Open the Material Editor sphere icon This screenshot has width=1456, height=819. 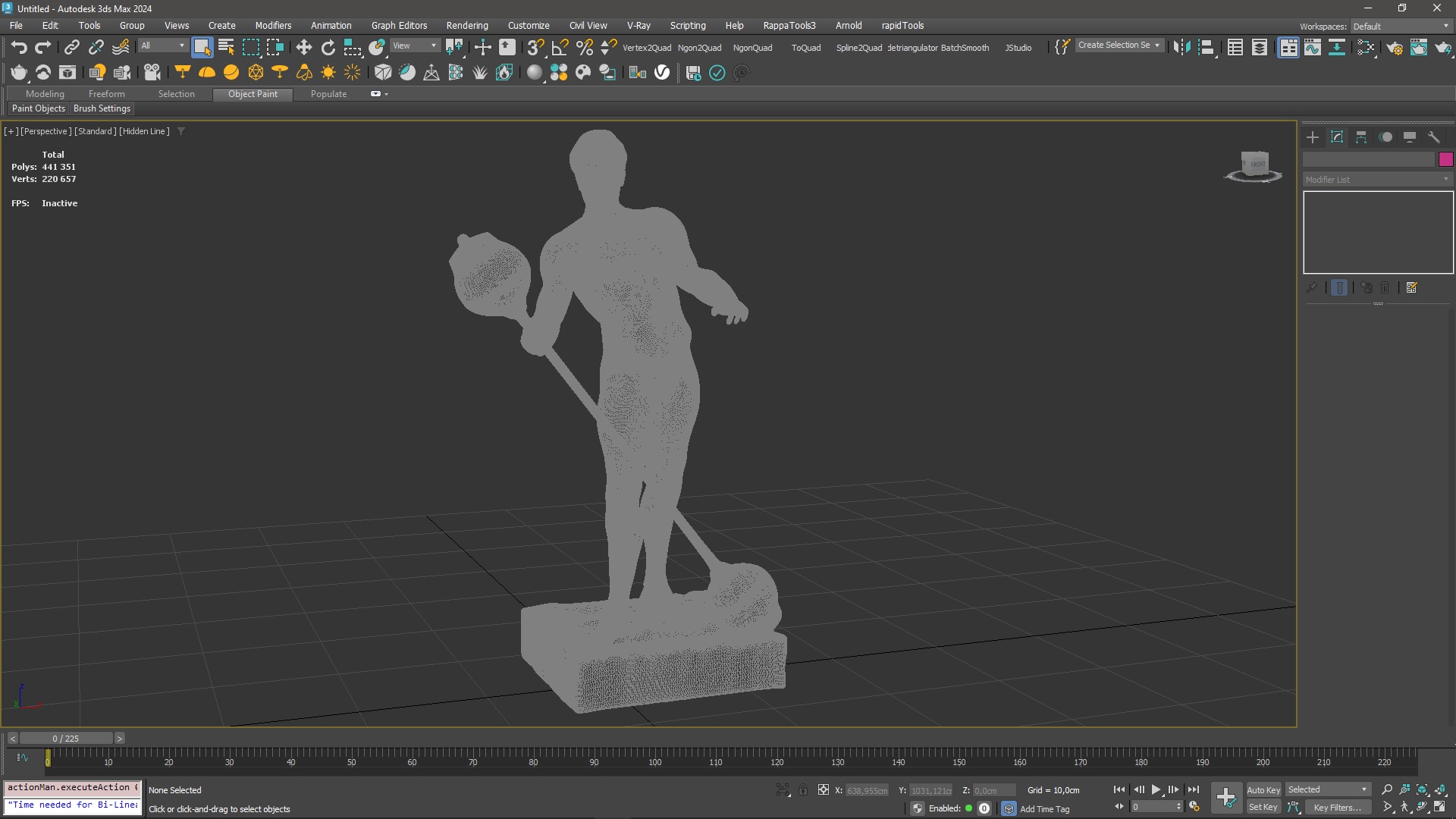[535, 73]
